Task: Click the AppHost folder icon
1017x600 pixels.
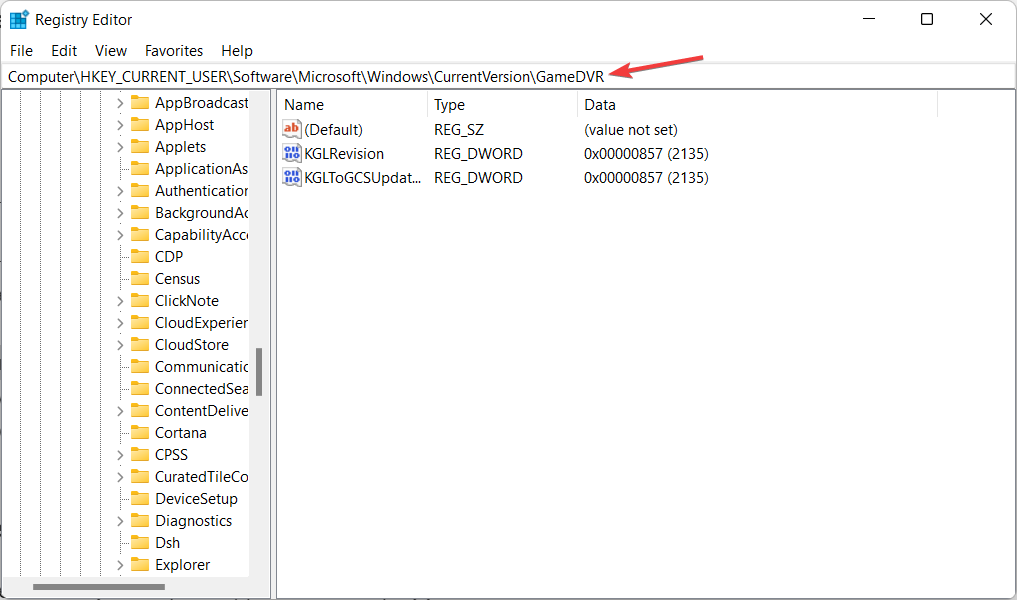Action: coord(139,125)
